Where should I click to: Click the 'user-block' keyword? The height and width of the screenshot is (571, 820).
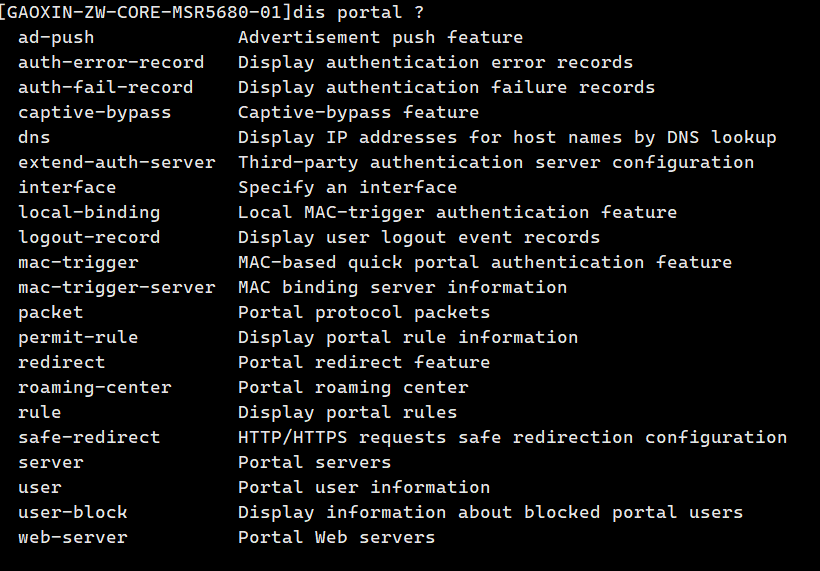[x=73, y=512]
